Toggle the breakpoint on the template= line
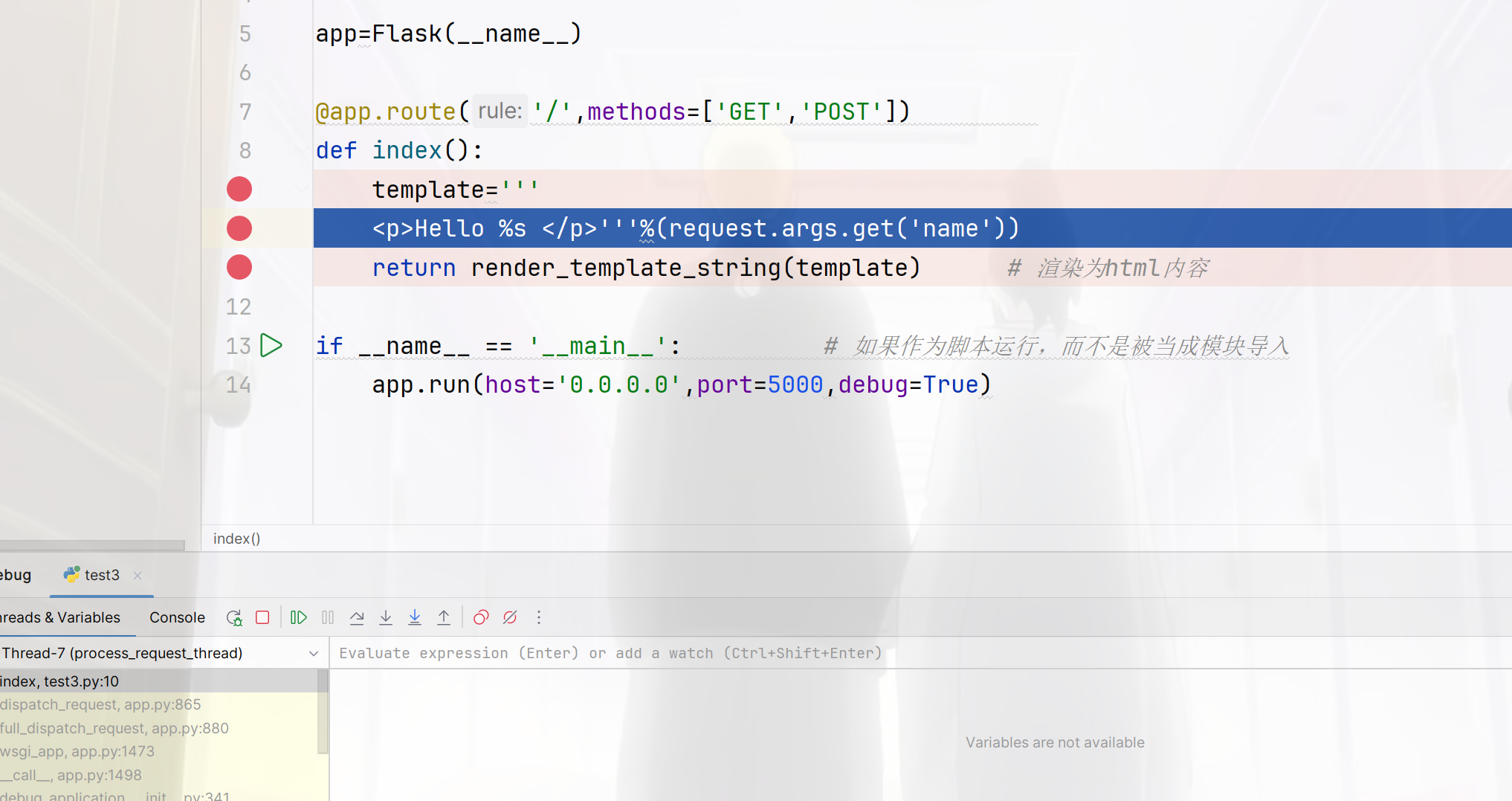1512x801 pixels. 239,189
